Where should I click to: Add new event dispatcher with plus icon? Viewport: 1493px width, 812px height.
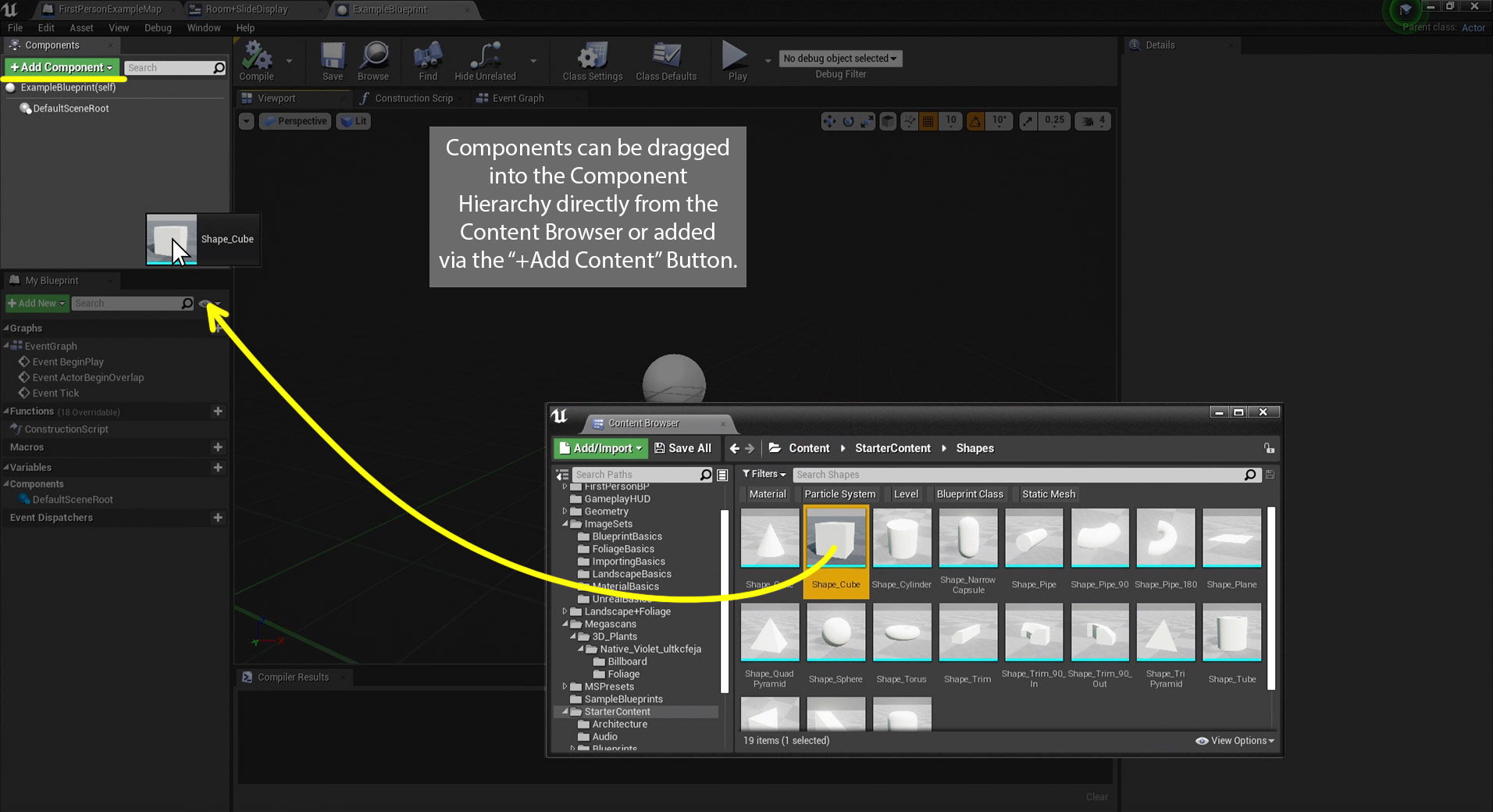[218, 518]
